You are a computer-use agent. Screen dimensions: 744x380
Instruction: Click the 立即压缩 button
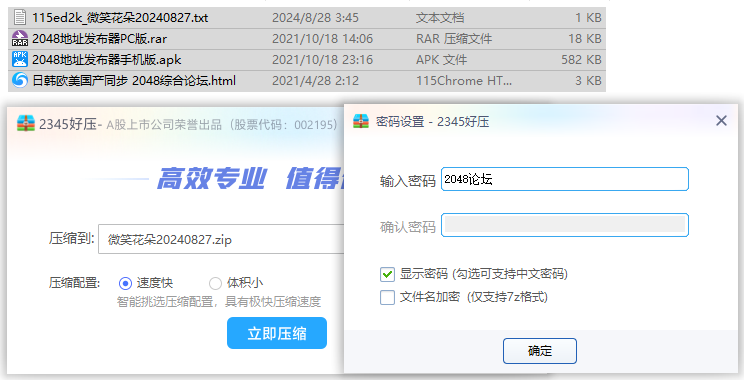pos(277,333)
